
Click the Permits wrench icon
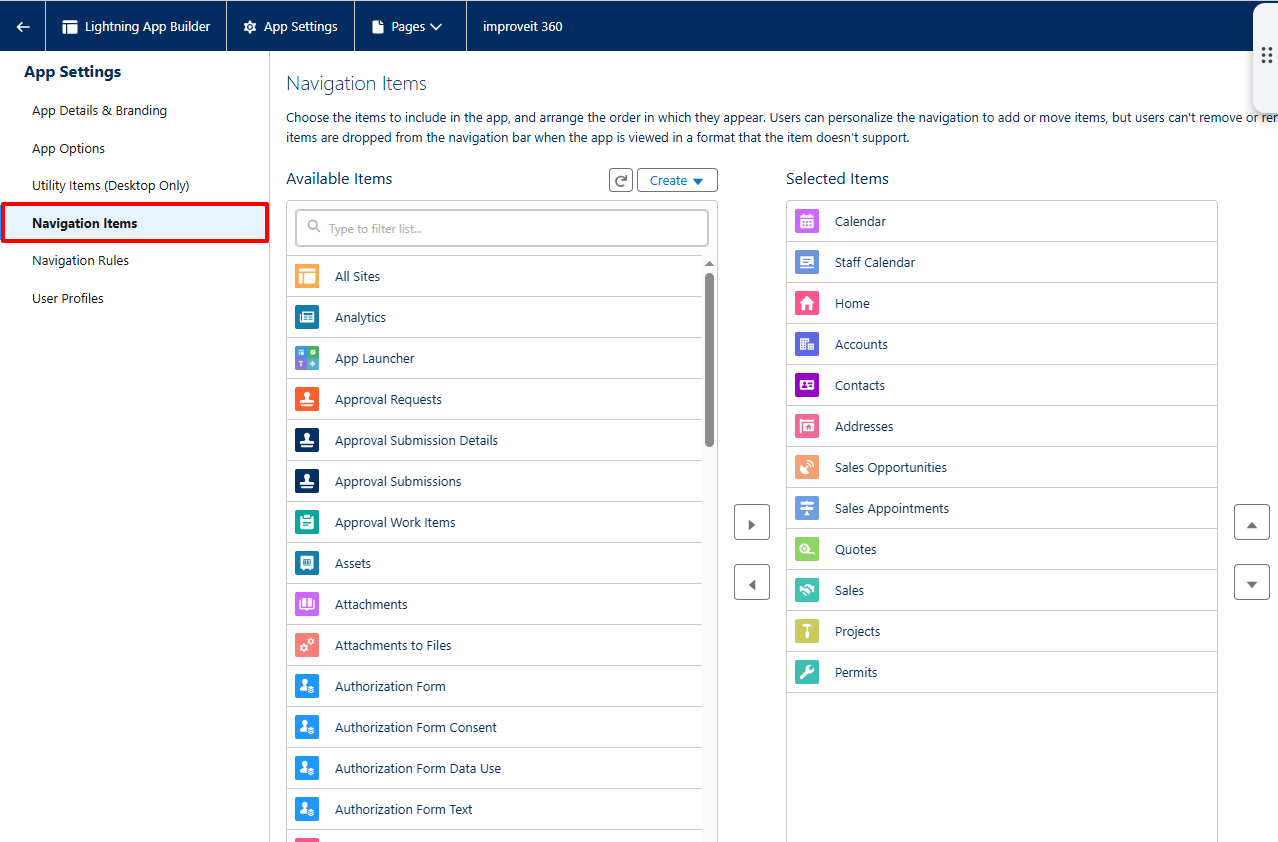807,672
